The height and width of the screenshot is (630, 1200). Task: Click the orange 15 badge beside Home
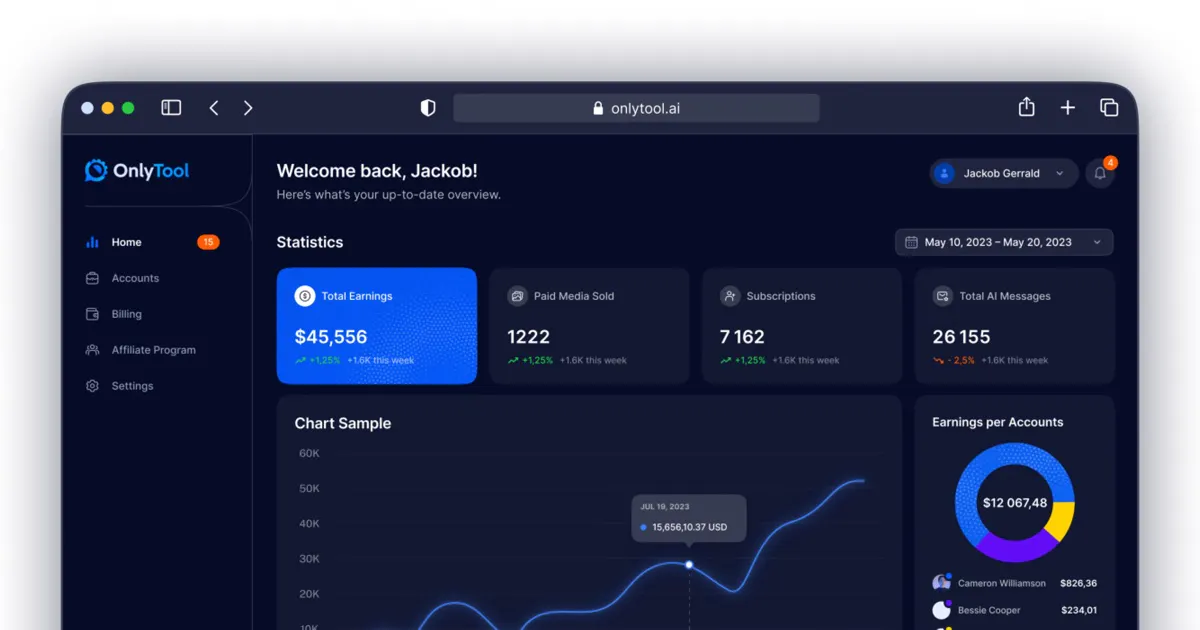(208, 242)
